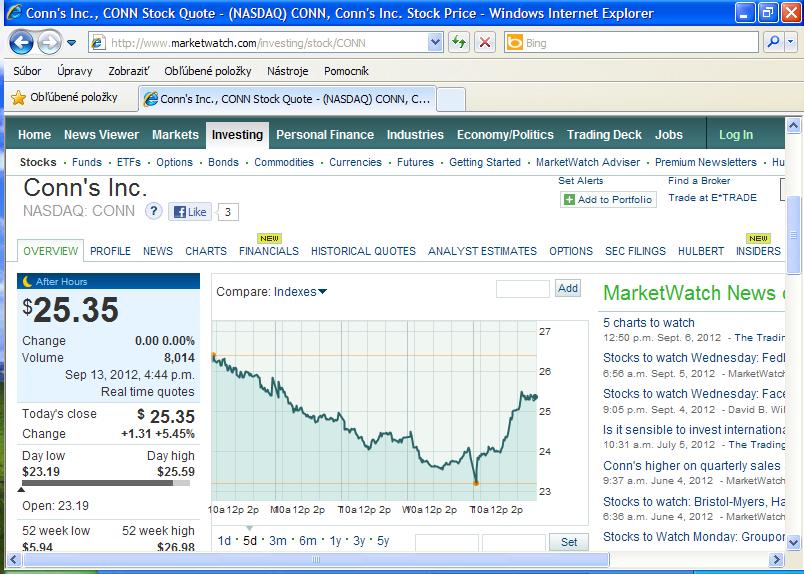This screenshot has height=574, width=804.
Task: Open the ETFs sub-navigation link
Action: (x=129, y=163)
